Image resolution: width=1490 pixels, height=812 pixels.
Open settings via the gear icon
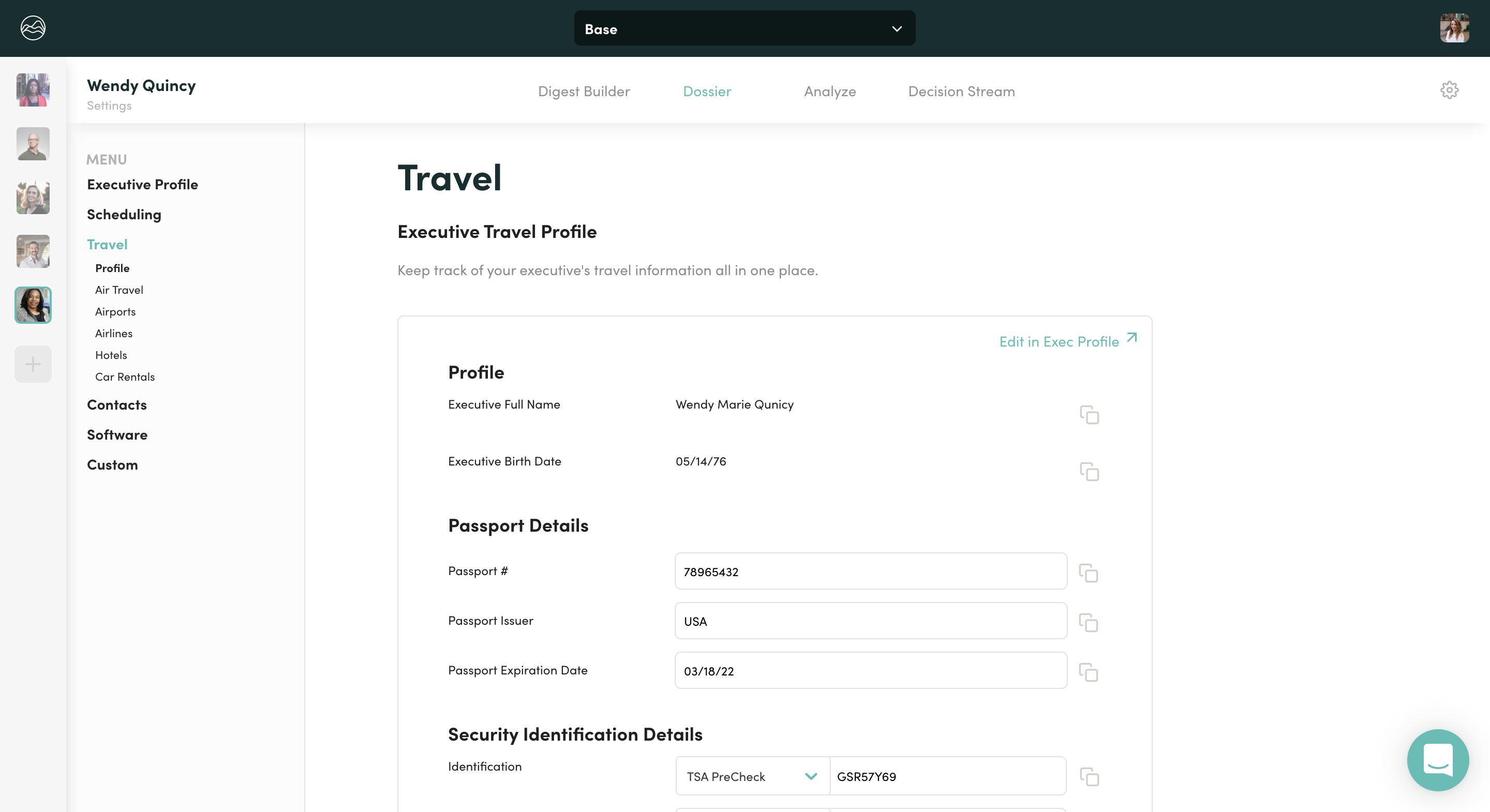1449,90
